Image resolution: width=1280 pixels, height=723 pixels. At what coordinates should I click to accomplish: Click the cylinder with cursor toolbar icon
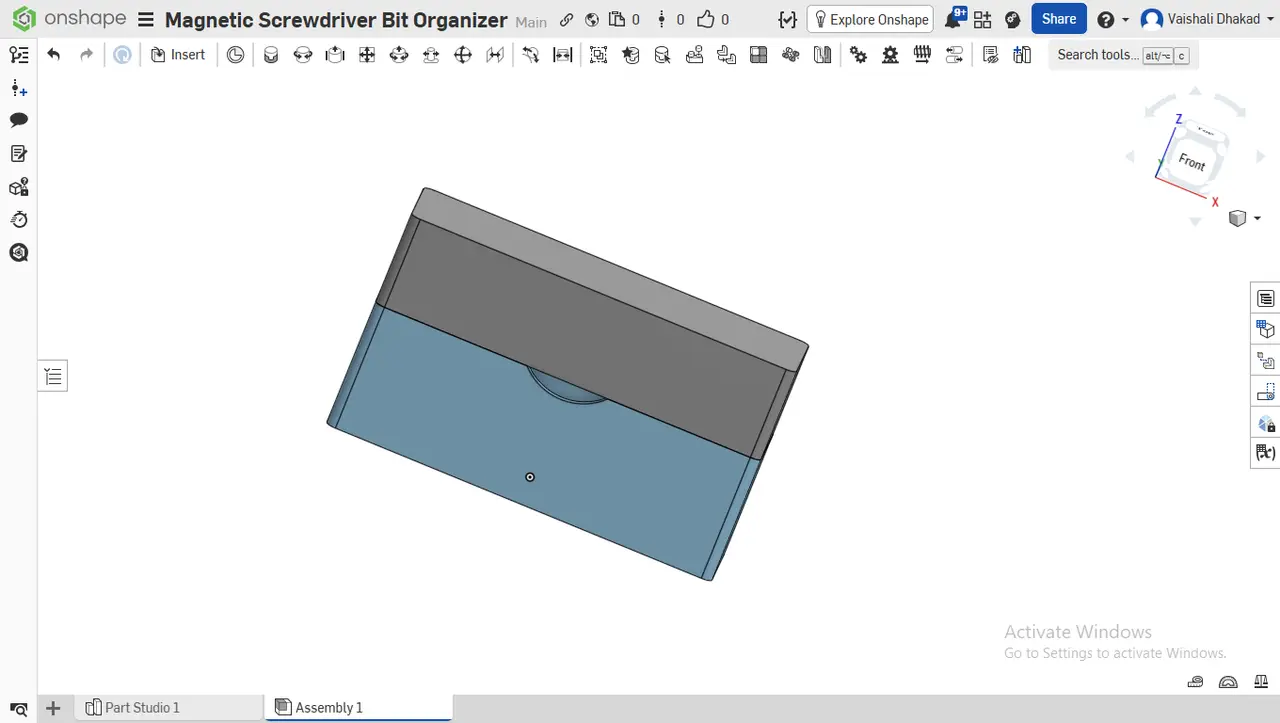662,55
